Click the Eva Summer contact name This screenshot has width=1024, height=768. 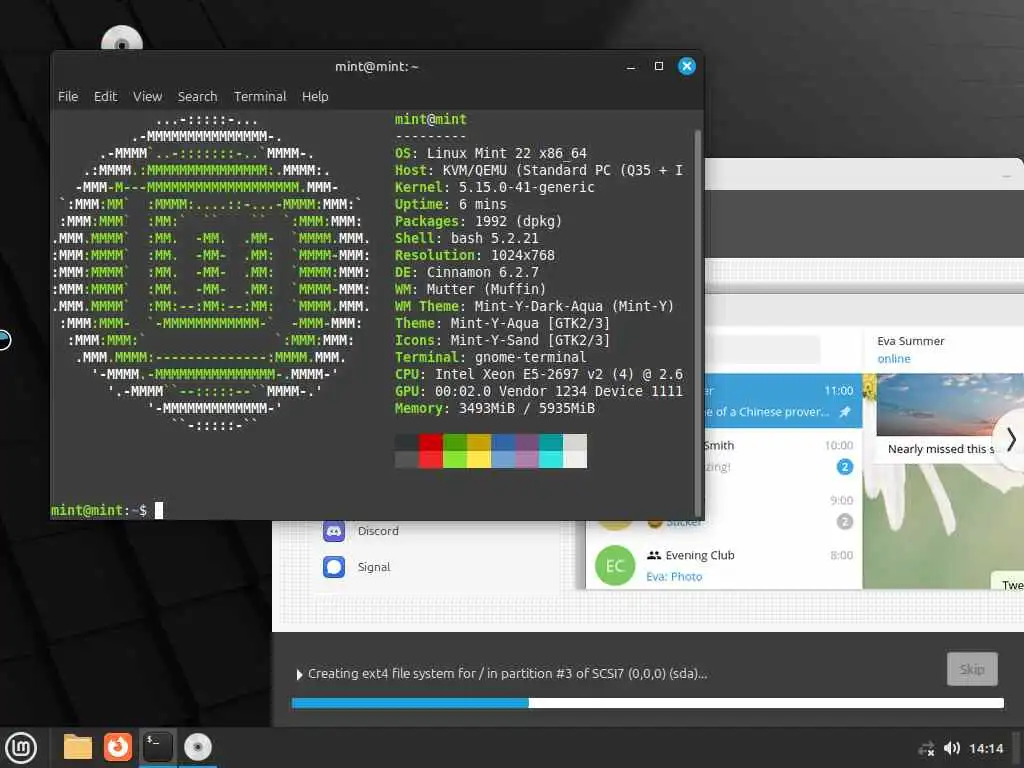[910, 341]
